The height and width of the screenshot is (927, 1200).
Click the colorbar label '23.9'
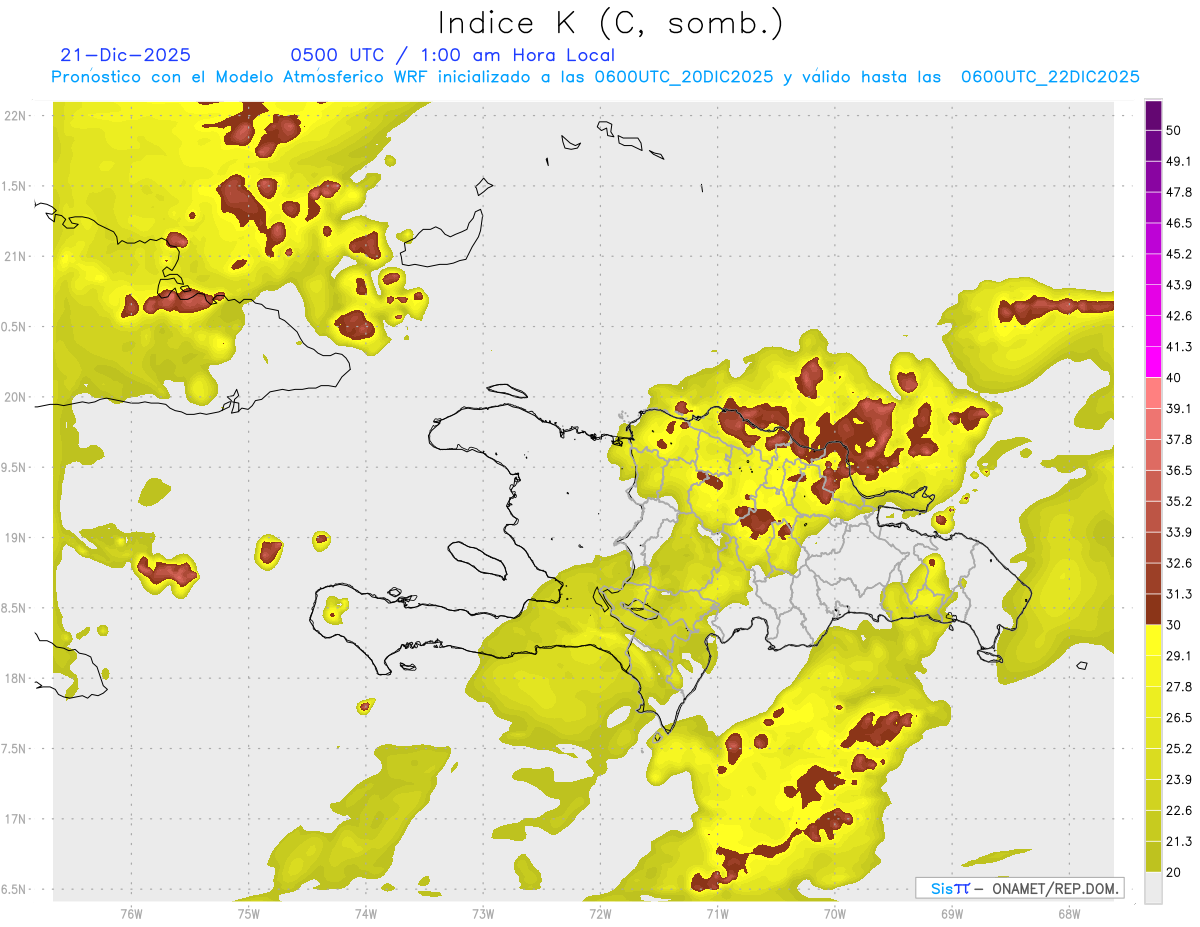click(1178, 780)
